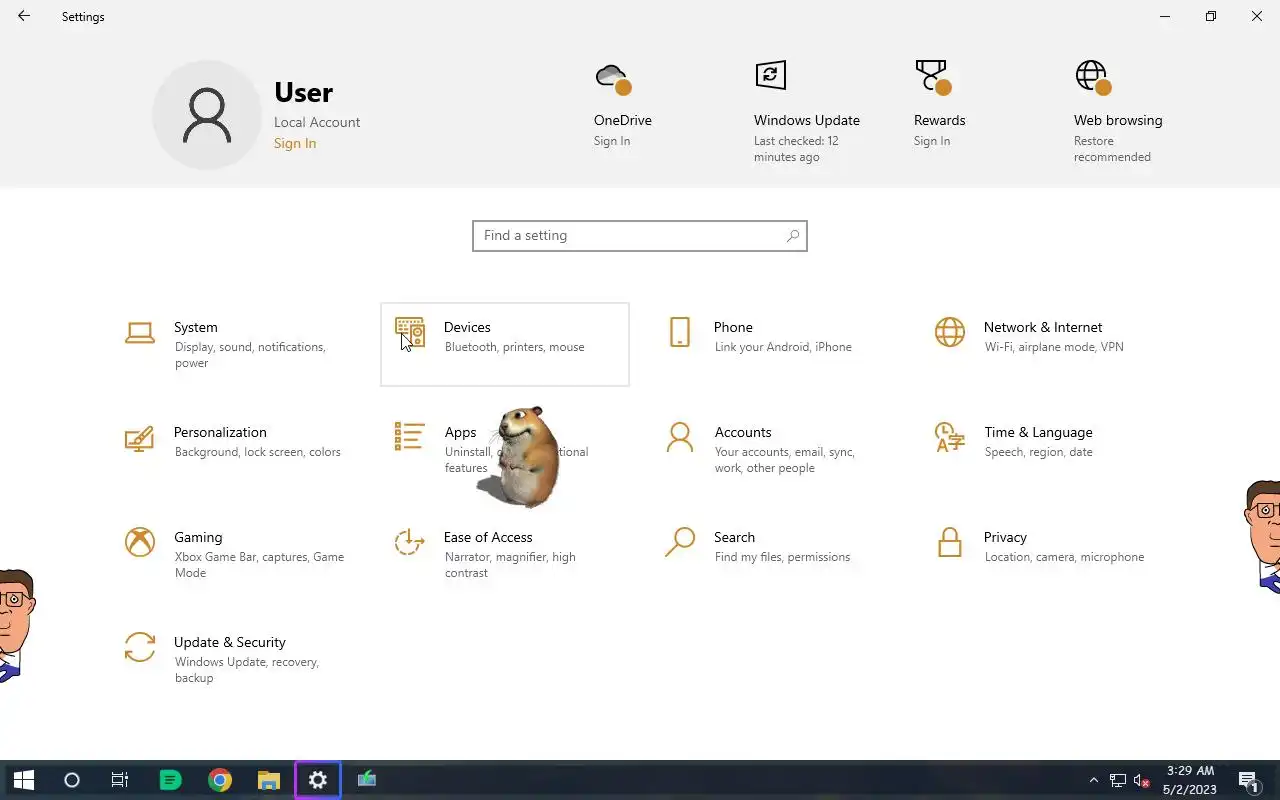The image size is (1280, 800).
Task: Open the green notes app on taskbar
Action: pyautogui.click(x=170, y=780)
